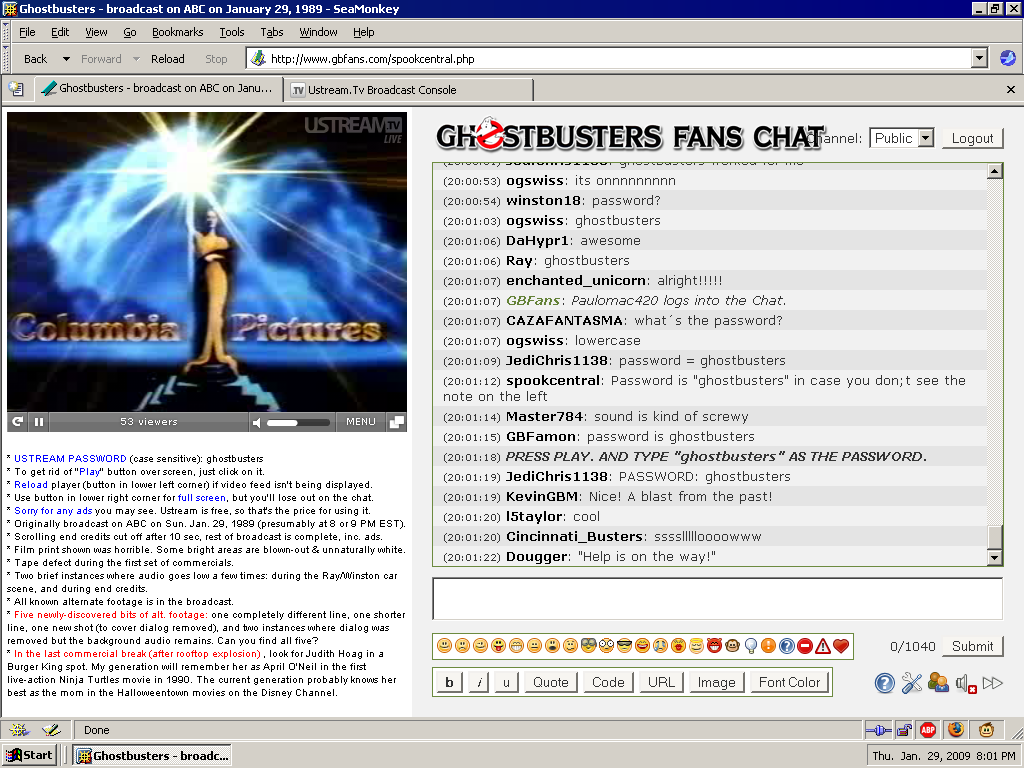
Task: Open the Window menu
Action: [318, 32]
